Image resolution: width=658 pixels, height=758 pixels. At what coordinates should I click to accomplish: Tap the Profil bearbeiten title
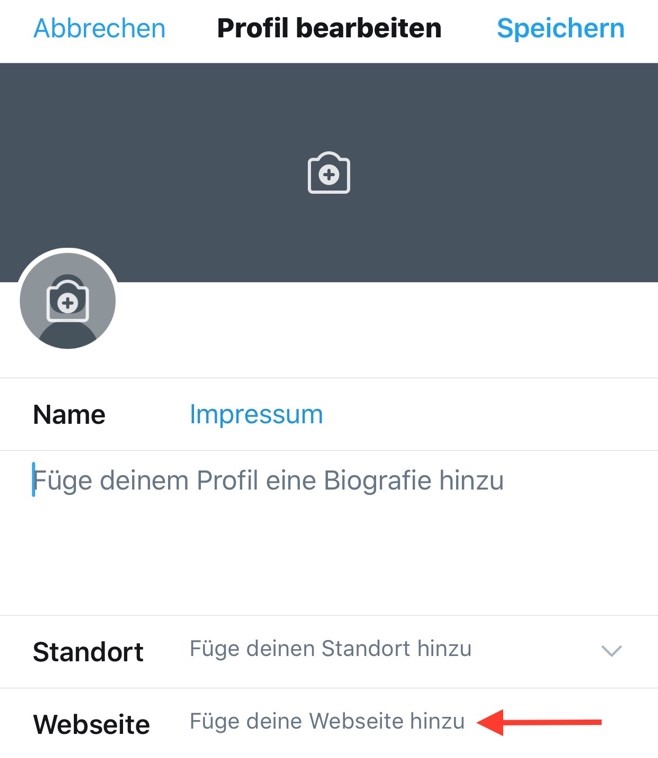point(329,28)
